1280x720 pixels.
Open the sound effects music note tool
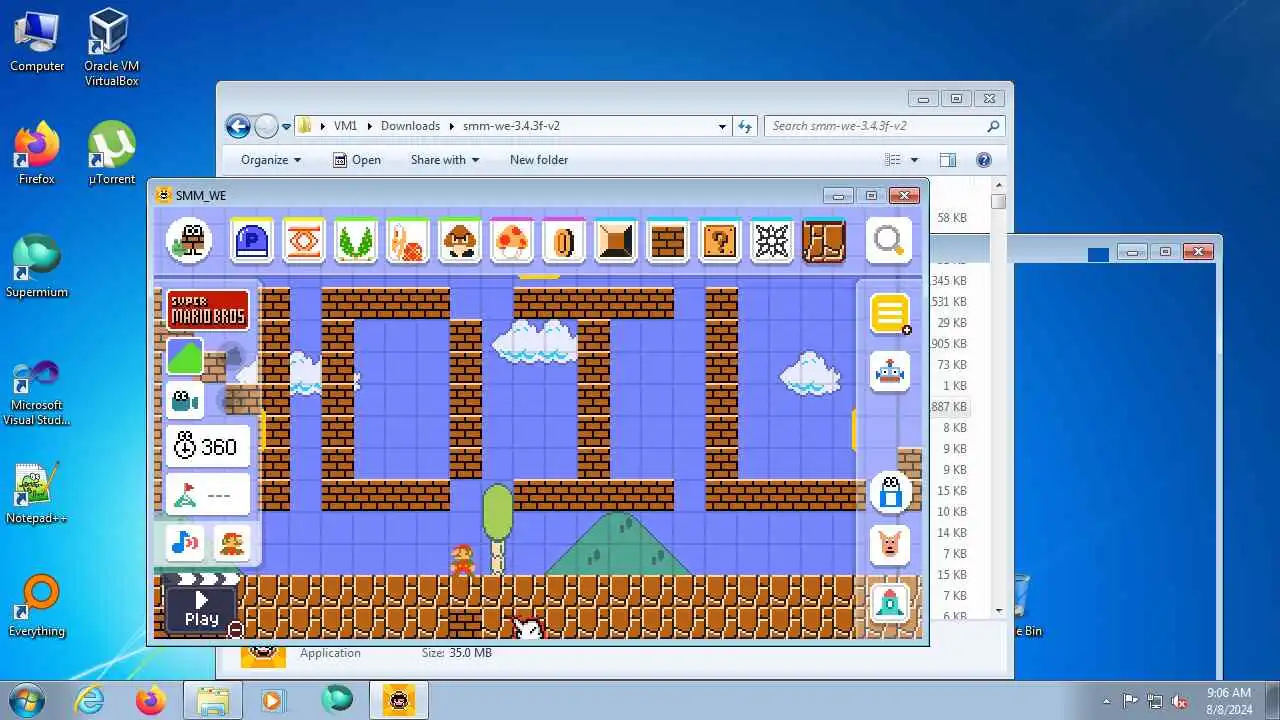coord(185,543)
